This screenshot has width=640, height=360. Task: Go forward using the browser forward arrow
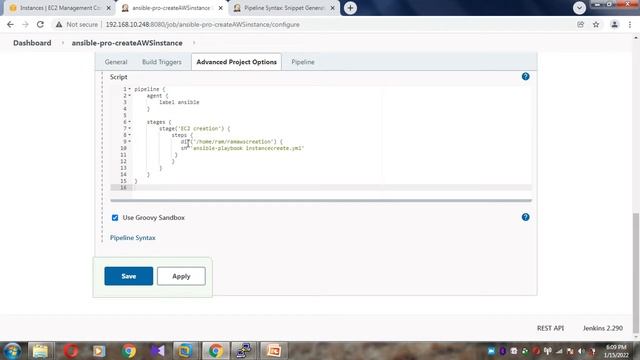[x=25, y=24]
